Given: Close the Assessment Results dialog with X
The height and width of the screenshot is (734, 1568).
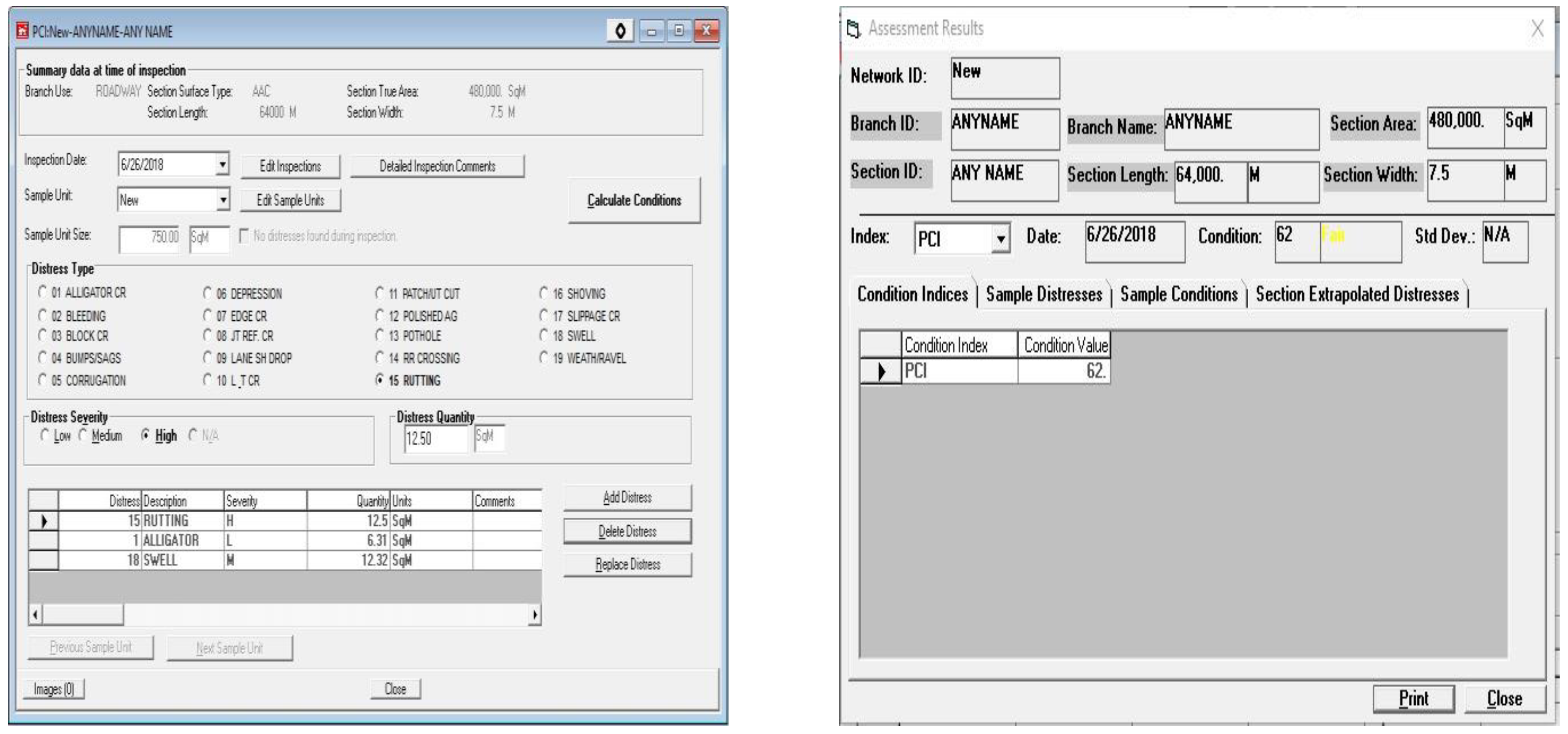Looking at the screenshot, I should (x=1537, y=29).
